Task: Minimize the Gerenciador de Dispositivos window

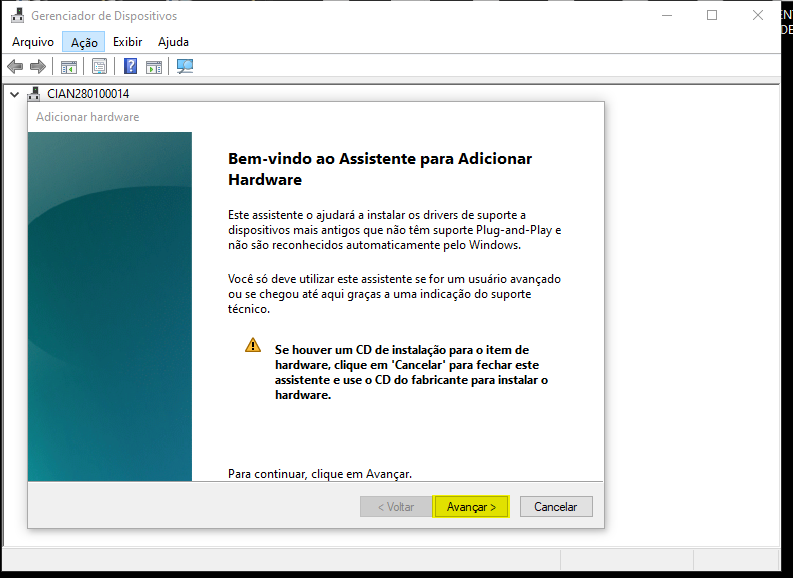Action: (667, 16)
